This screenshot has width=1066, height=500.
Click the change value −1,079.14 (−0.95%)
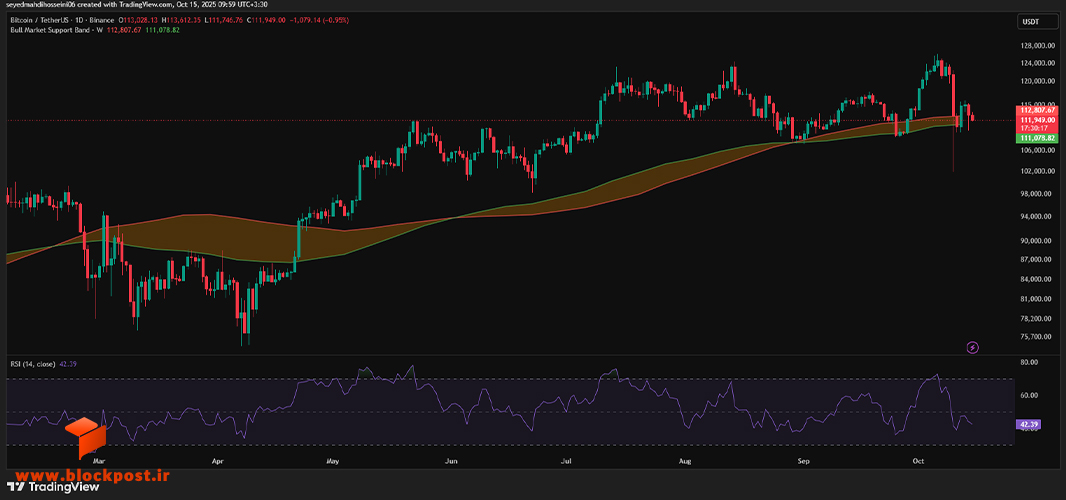pos(320,20)
